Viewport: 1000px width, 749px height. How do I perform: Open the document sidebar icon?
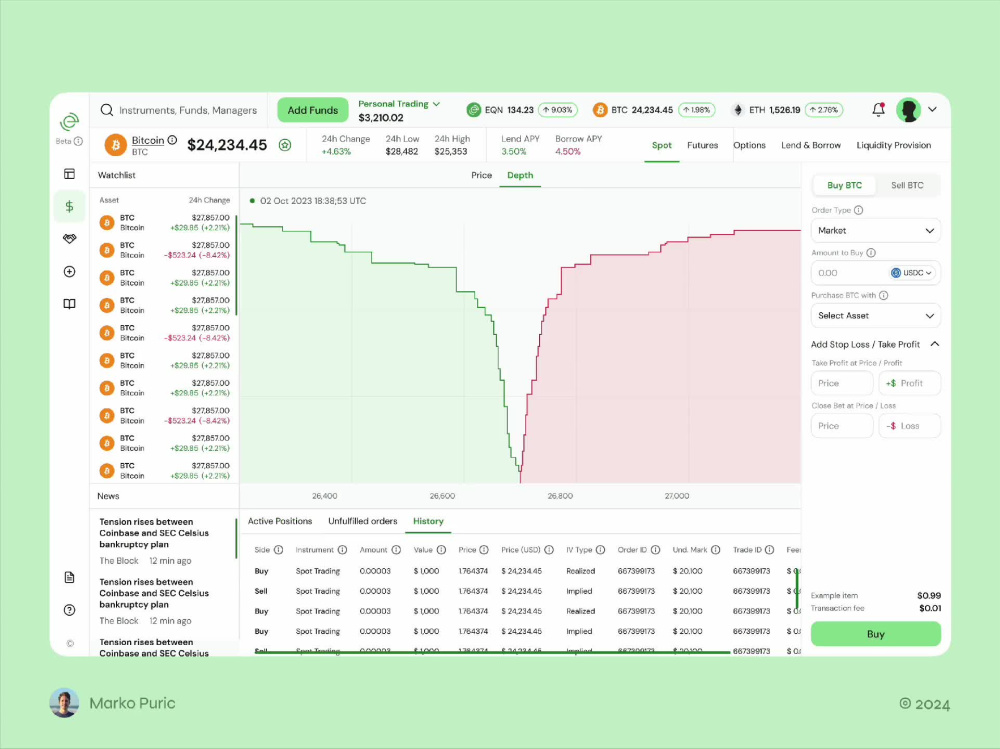pyautogui.click(x=70, y=577)
